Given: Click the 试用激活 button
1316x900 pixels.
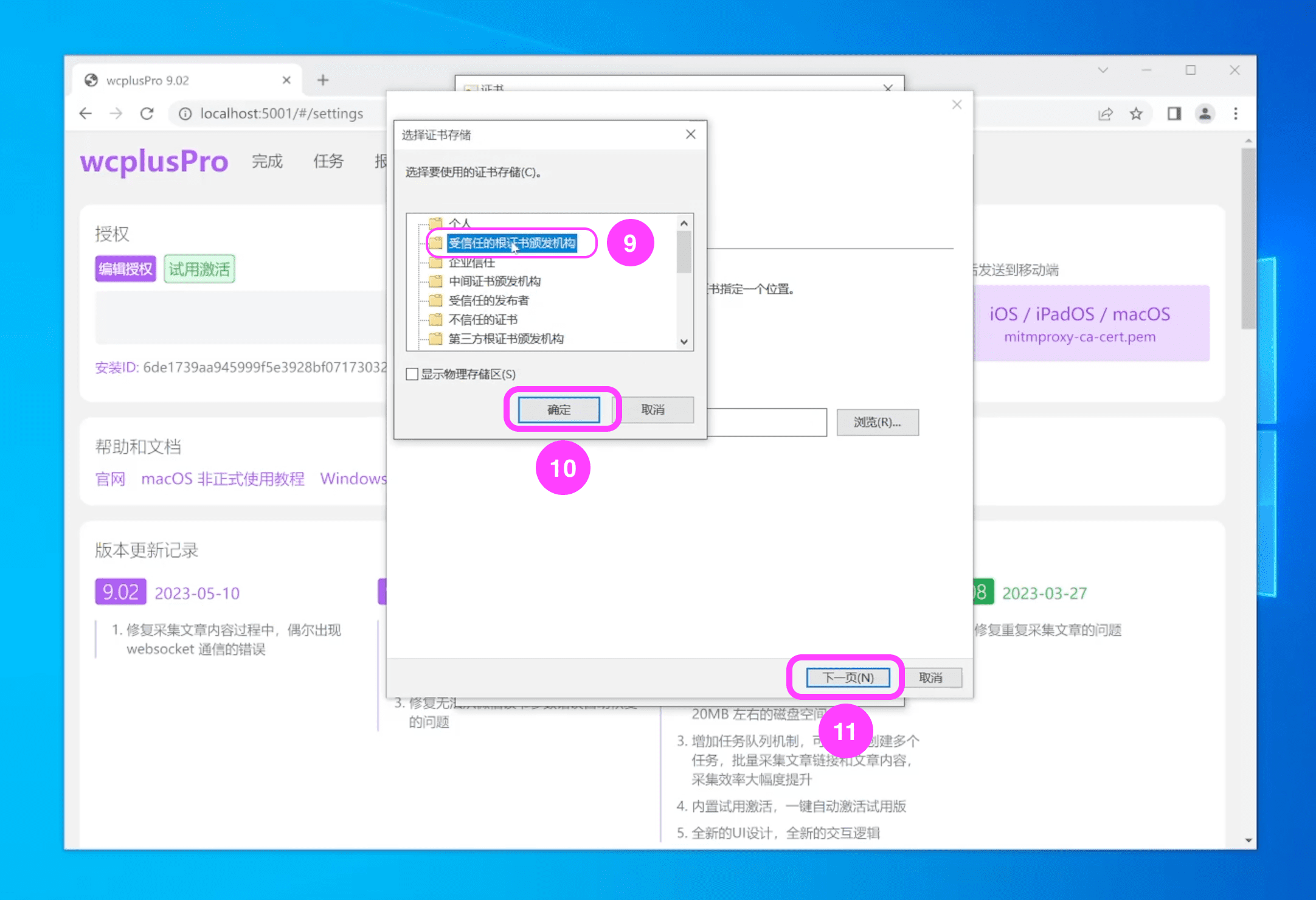Looking at the screenshot, I should coord(199,269).
